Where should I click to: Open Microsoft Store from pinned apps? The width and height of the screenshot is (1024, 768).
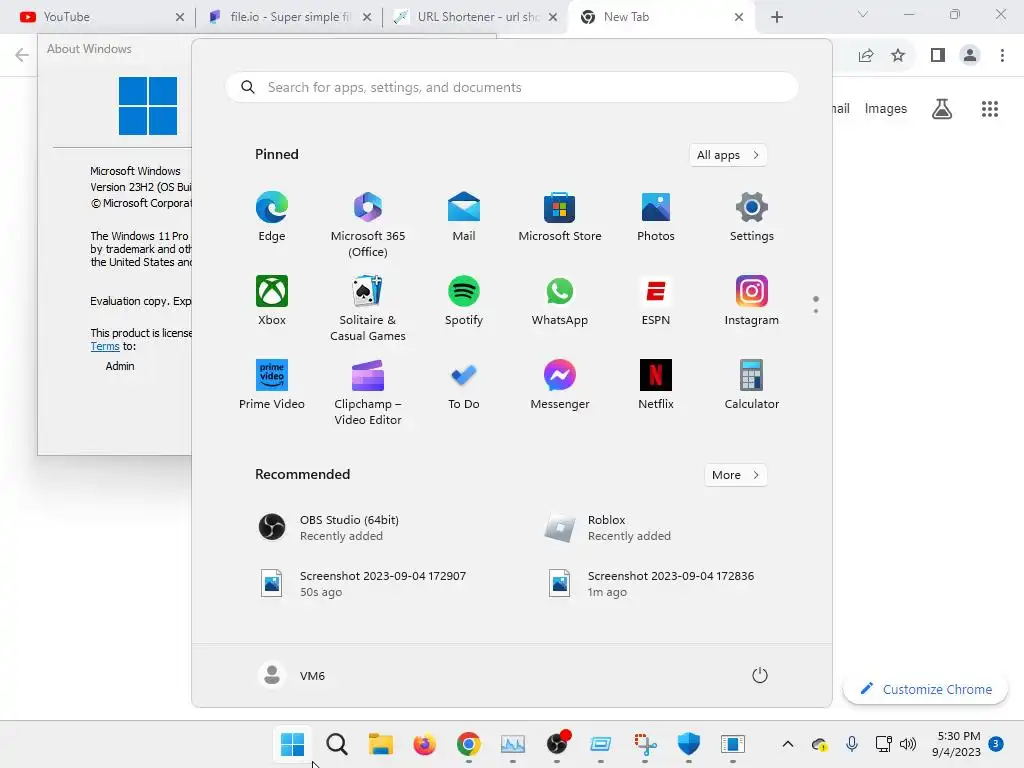[560, 217]
